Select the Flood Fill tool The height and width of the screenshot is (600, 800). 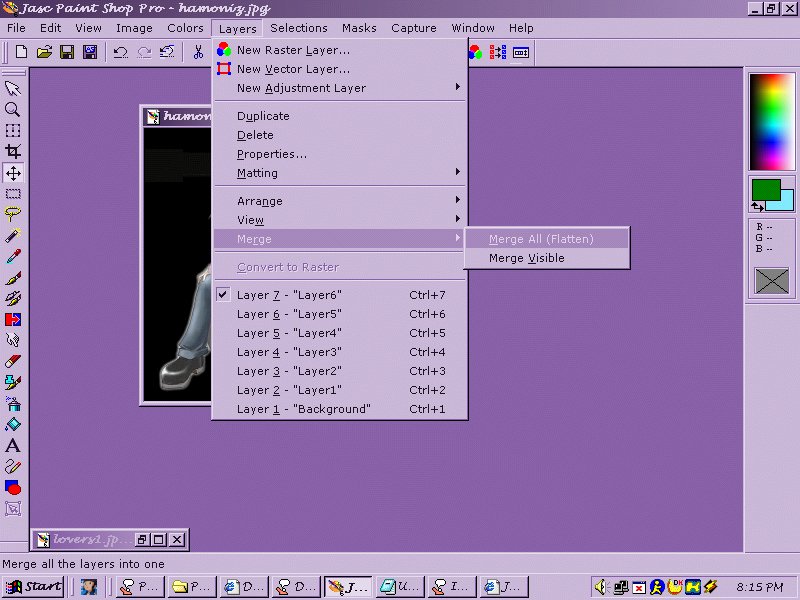click(x=13, y=425)
